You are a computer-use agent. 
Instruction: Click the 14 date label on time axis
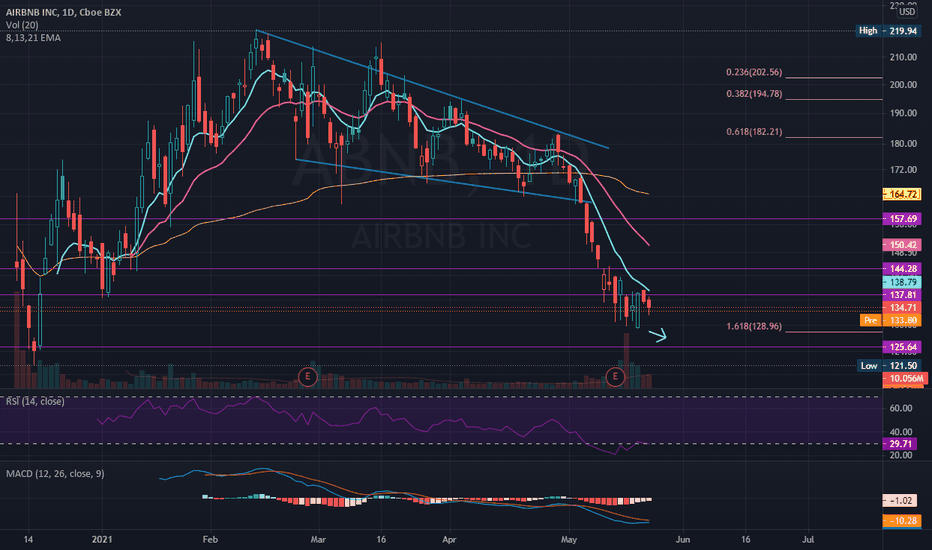click(28, 539)
